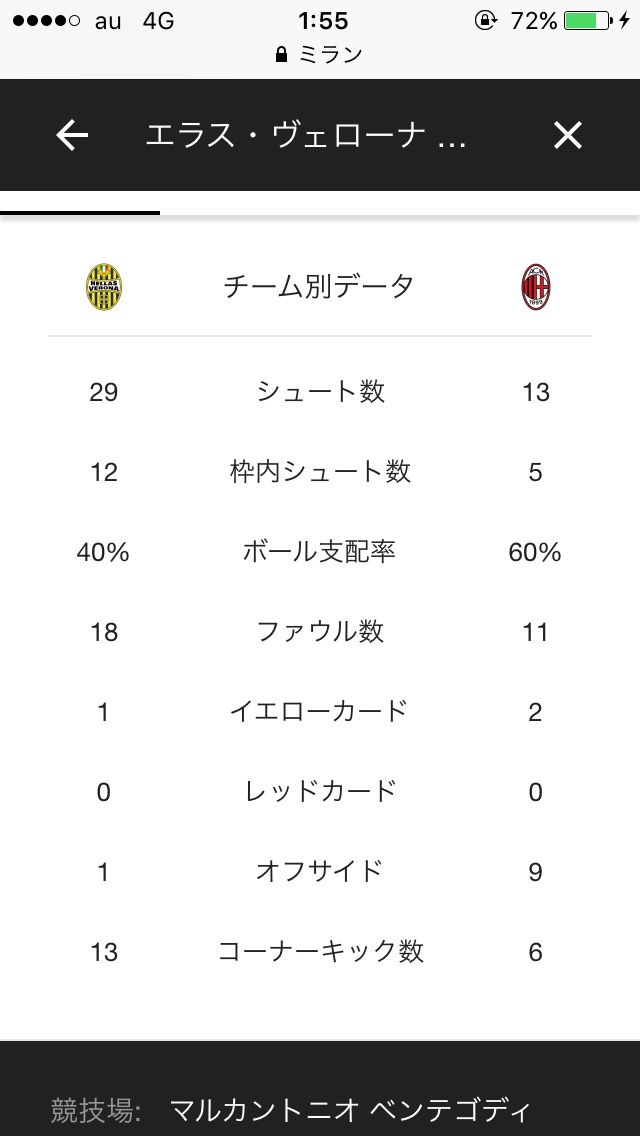Viewport: 640px width, 1136px height.
Task: Close the match stats panel with X
Action: coord(567,135)
